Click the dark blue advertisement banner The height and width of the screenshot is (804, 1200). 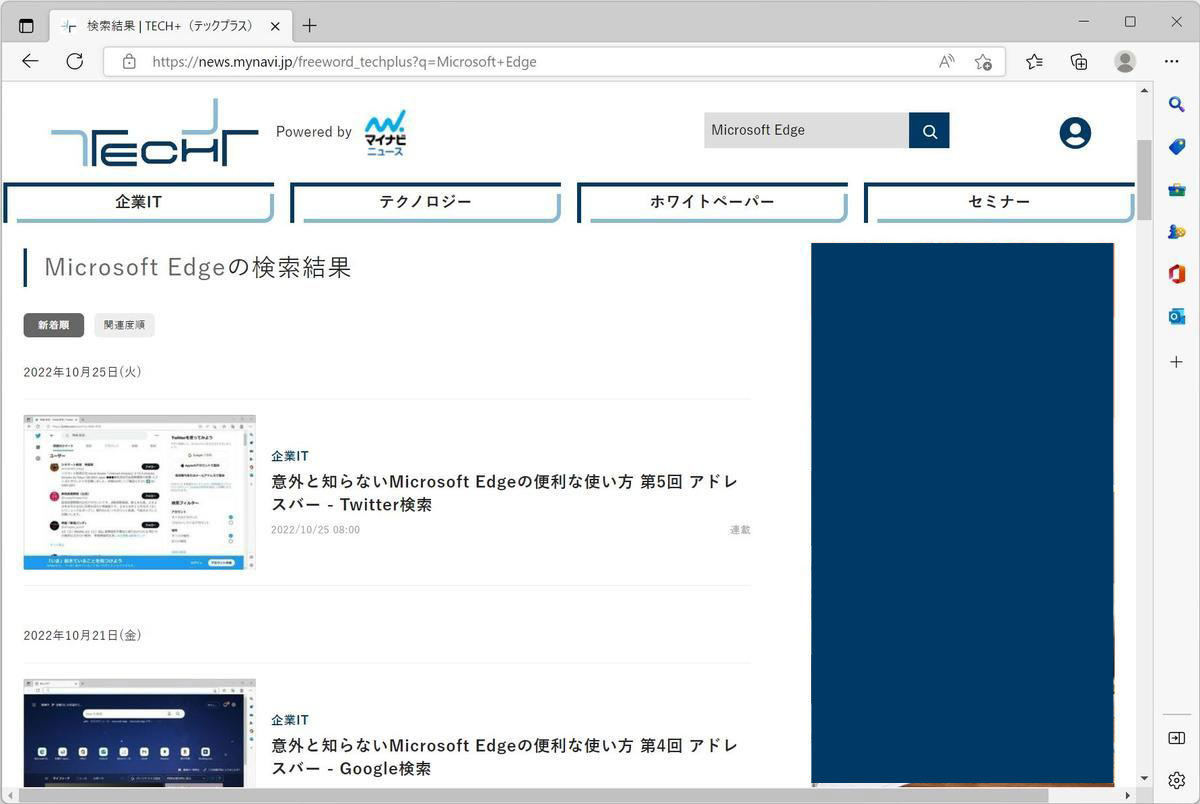[x=962, y=512]
